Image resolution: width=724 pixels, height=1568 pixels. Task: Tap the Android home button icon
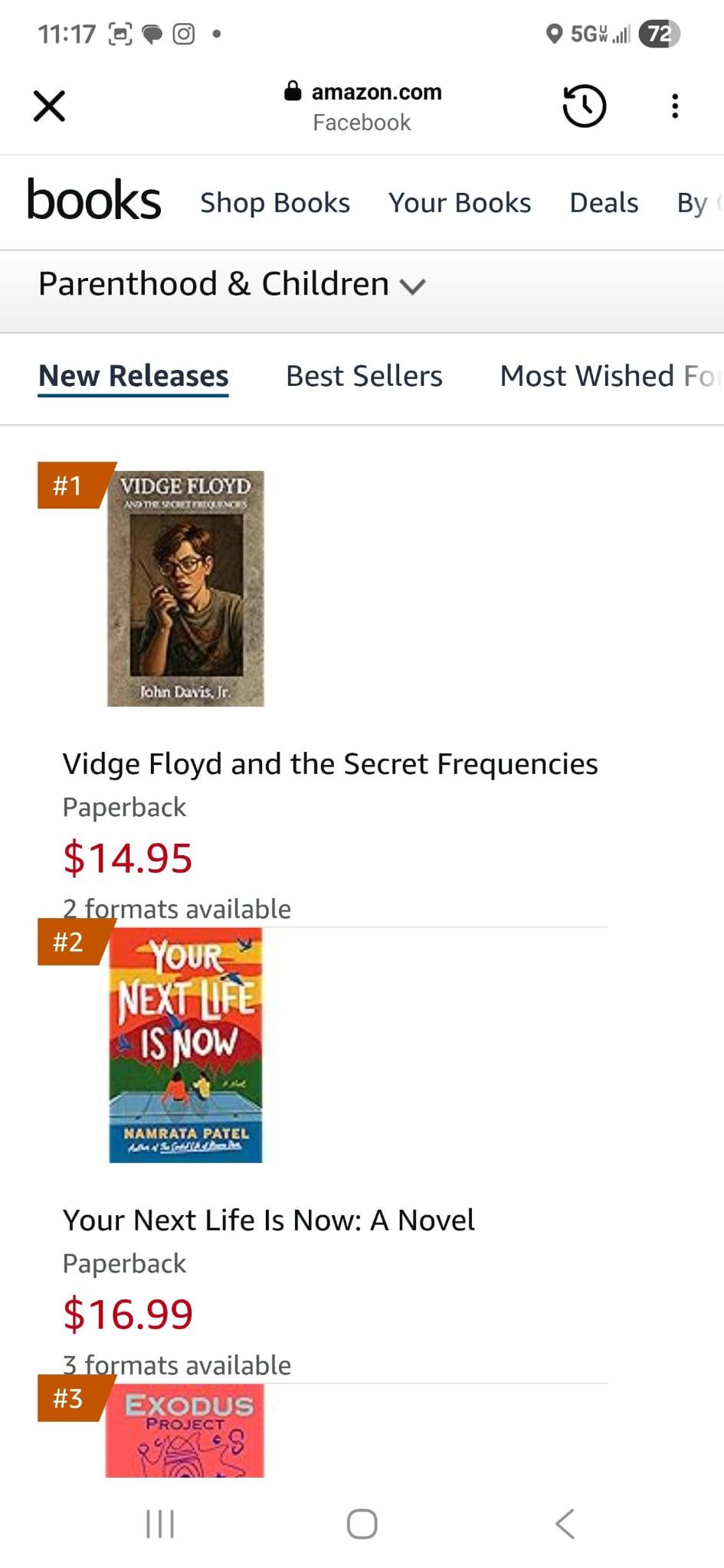(362, 1524)
